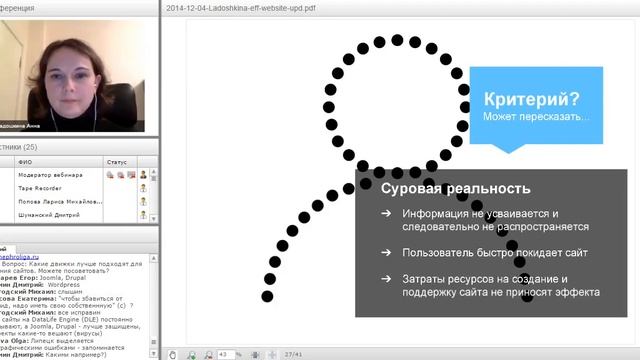The image size is (640, 360).
Task: Click the chat tab above messages
Action: [7, 249]
